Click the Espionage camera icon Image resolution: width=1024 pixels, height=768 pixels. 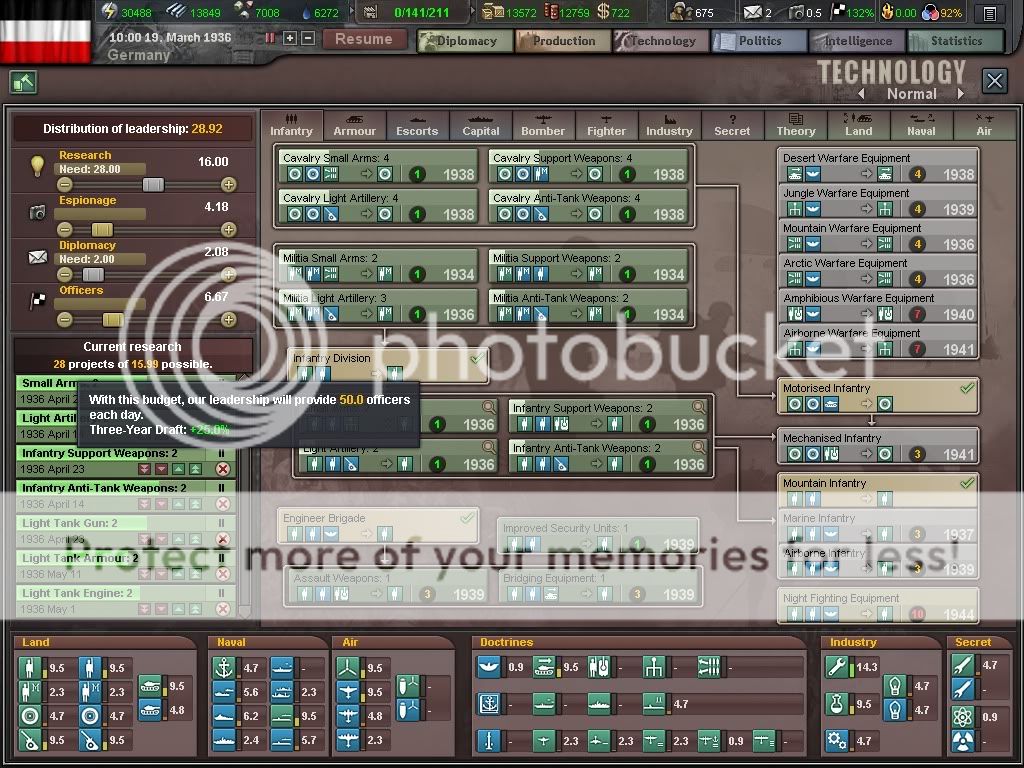point(37,212)
